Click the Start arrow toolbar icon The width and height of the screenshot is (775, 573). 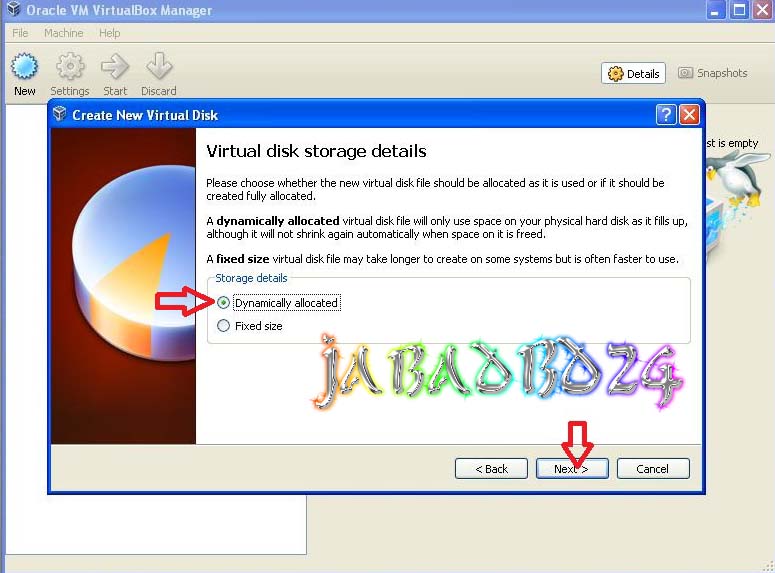coord(115,66)
